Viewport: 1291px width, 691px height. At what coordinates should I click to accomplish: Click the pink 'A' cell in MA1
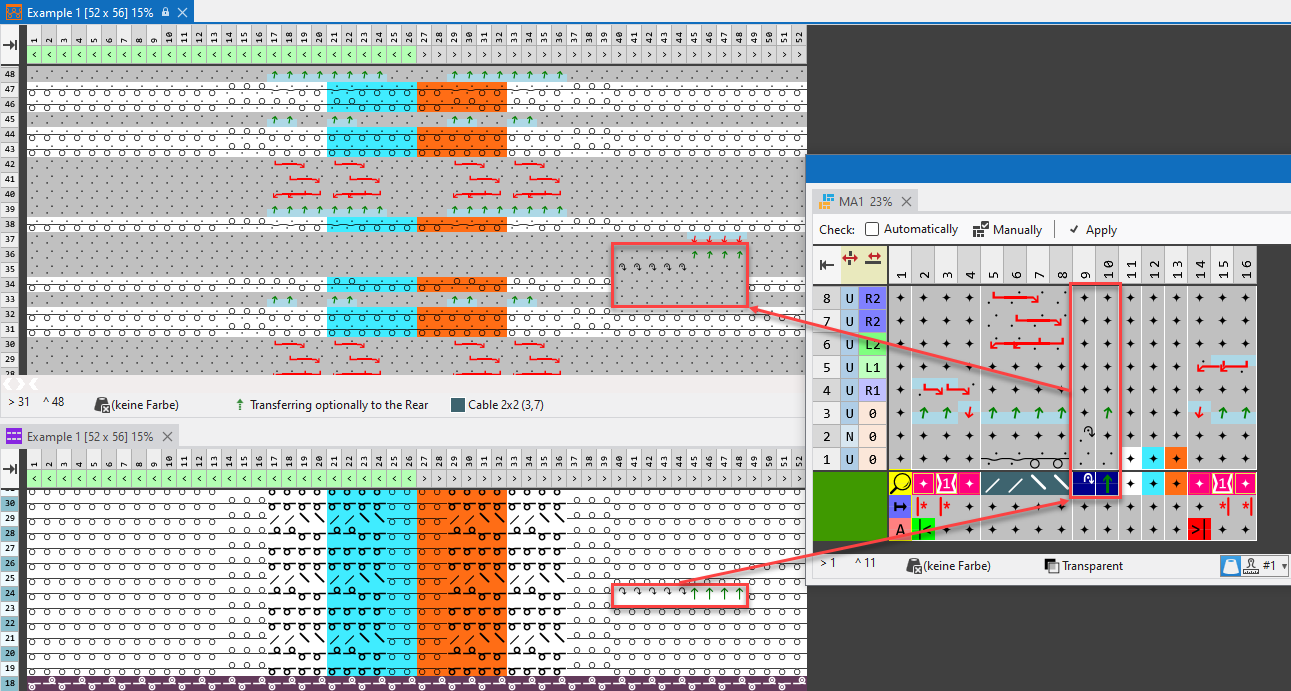(x=900, y=529)
